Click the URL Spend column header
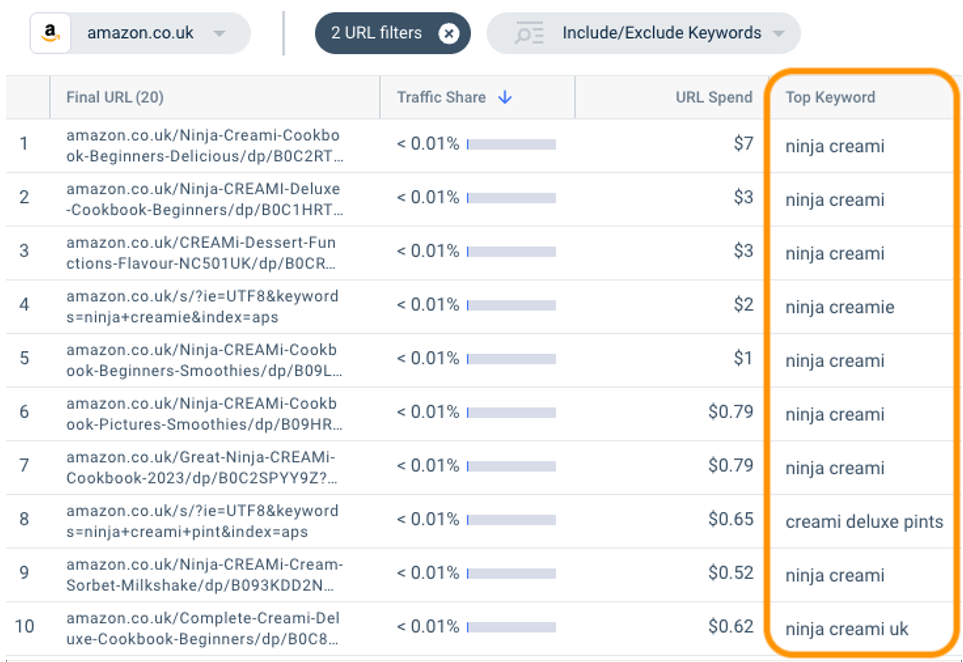This screenshot has height=662, width=963. [713, 97]
